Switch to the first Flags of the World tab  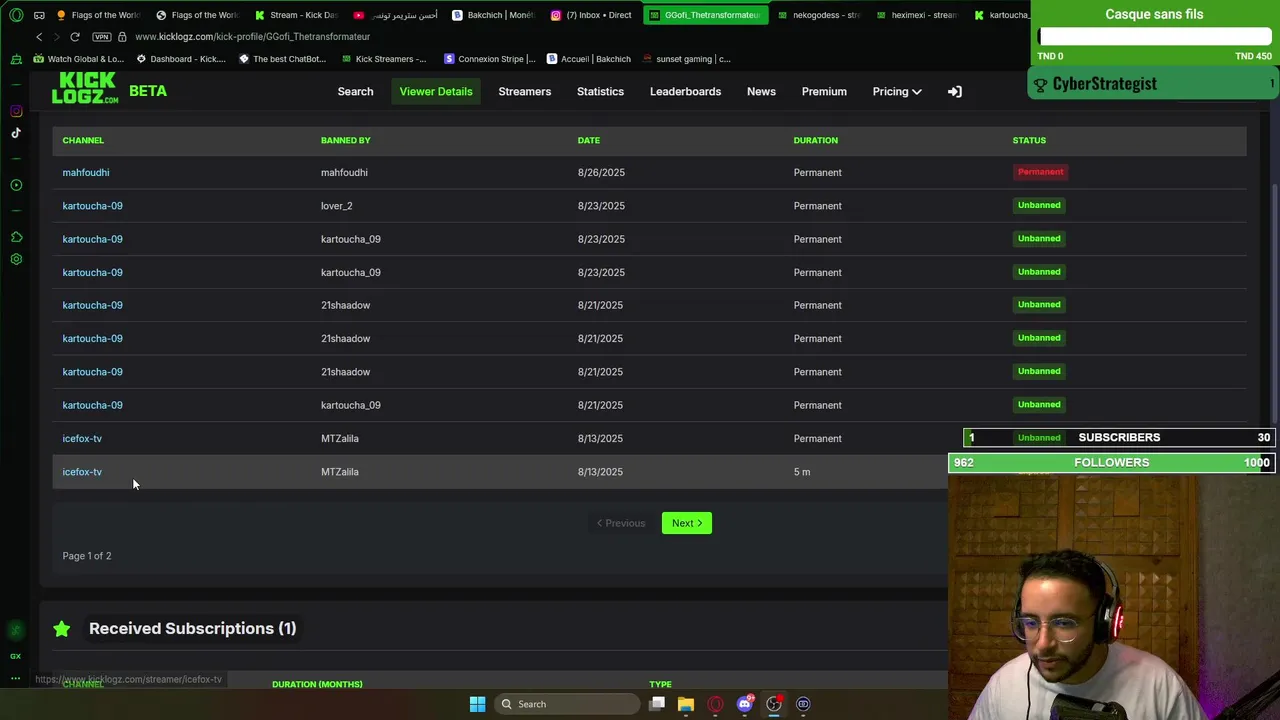(99, 15)
